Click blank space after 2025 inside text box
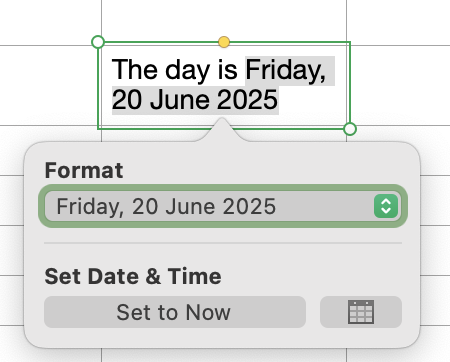The height and width of the screenshot is (362, 450). (x=312, y=100)
